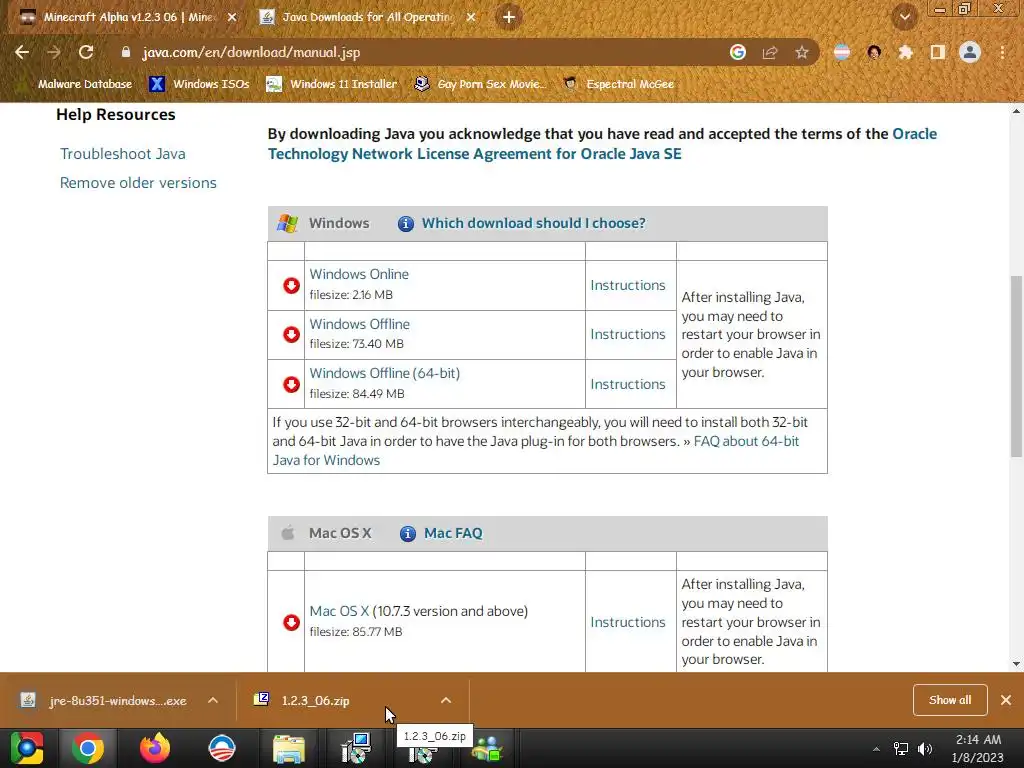Viewport: 1024px width, 768px height.
Task: Show hidden system tray icons
Action: [x=876, y=749]
